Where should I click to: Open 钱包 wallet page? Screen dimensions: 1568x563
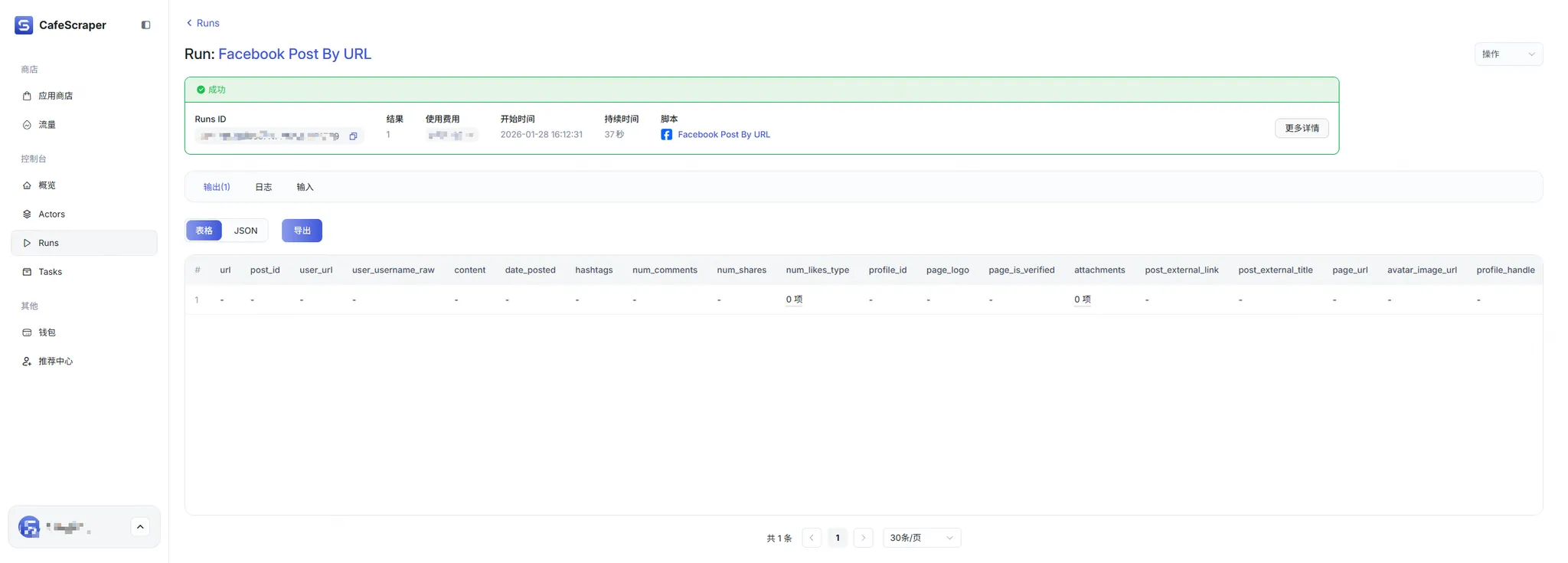pyautogui.click(x=84, y=332)
